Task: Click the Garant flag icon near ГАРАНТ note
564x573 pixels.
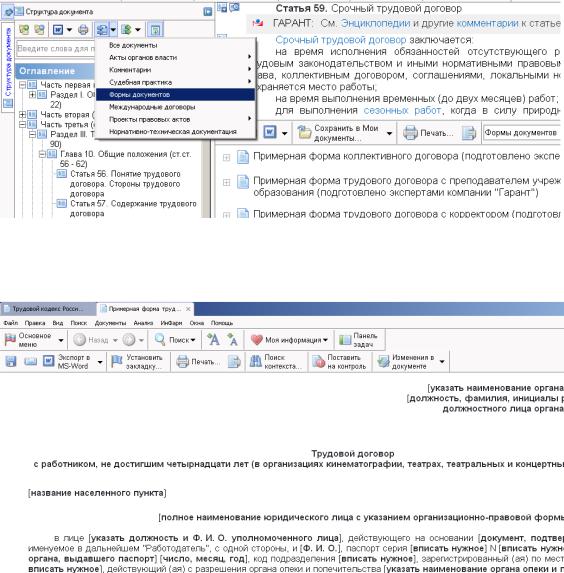Action: click(257, 23)
